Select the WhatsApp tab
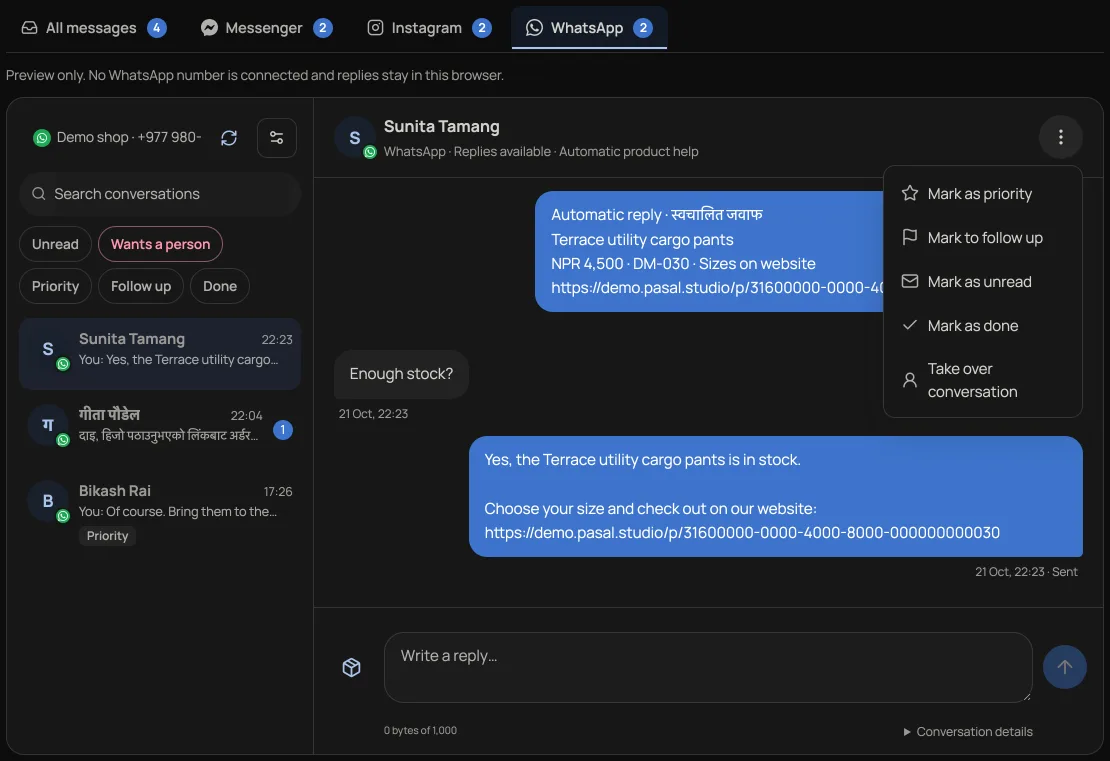The width and height of the screenshot is (1110, 761). coord(589,28)
